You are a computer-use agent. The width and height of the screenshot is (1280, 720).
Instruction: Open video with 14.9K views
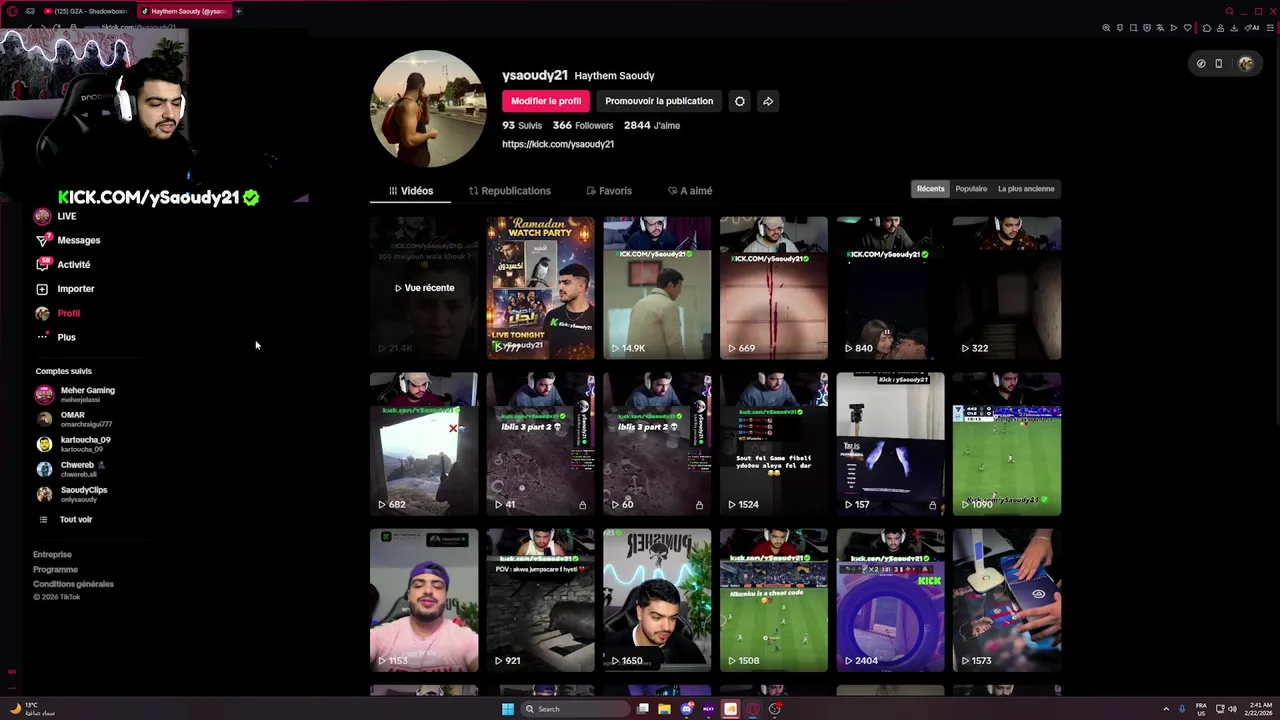[657, 288]
